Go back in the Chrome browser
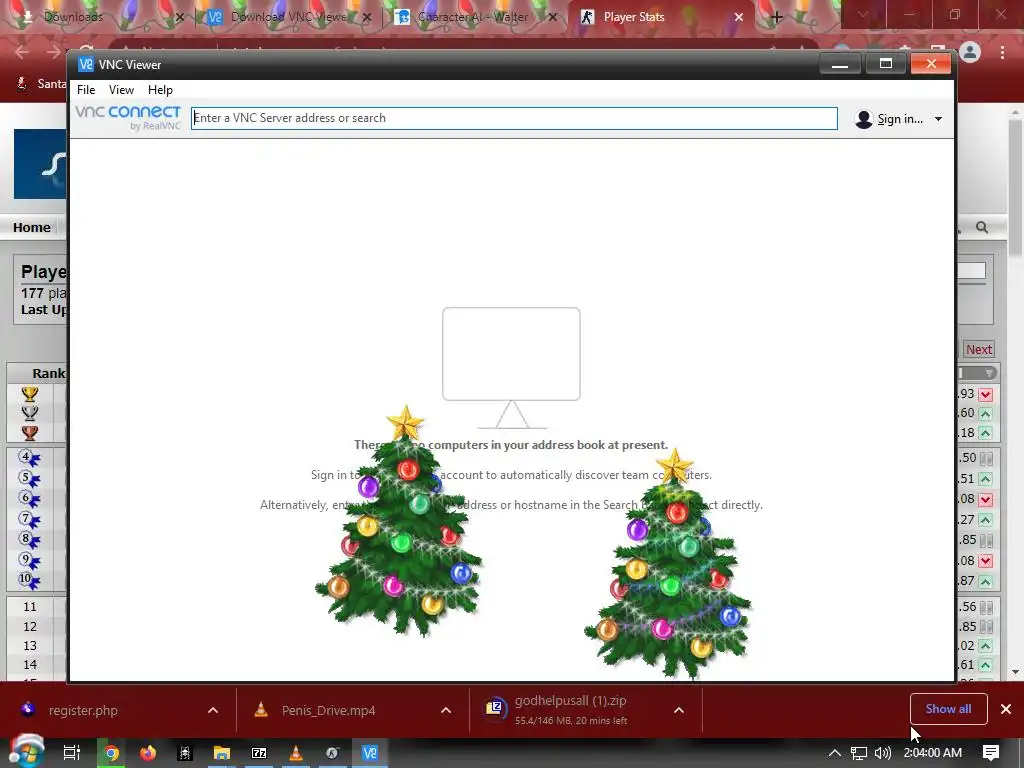The width and height of the screenshot is (1024, 768). tap(22, 52)
